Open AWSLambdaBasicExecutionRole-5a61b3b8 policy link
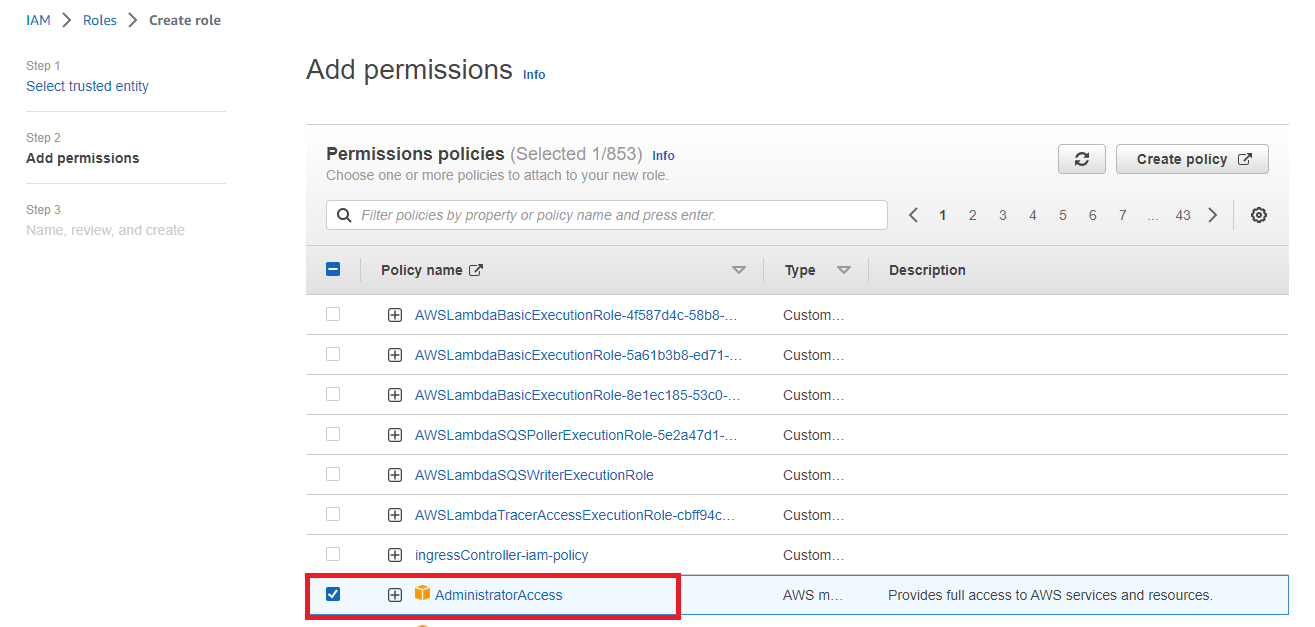The width and height of the screenshot is (1315, 627). click(x=578, y=355)
